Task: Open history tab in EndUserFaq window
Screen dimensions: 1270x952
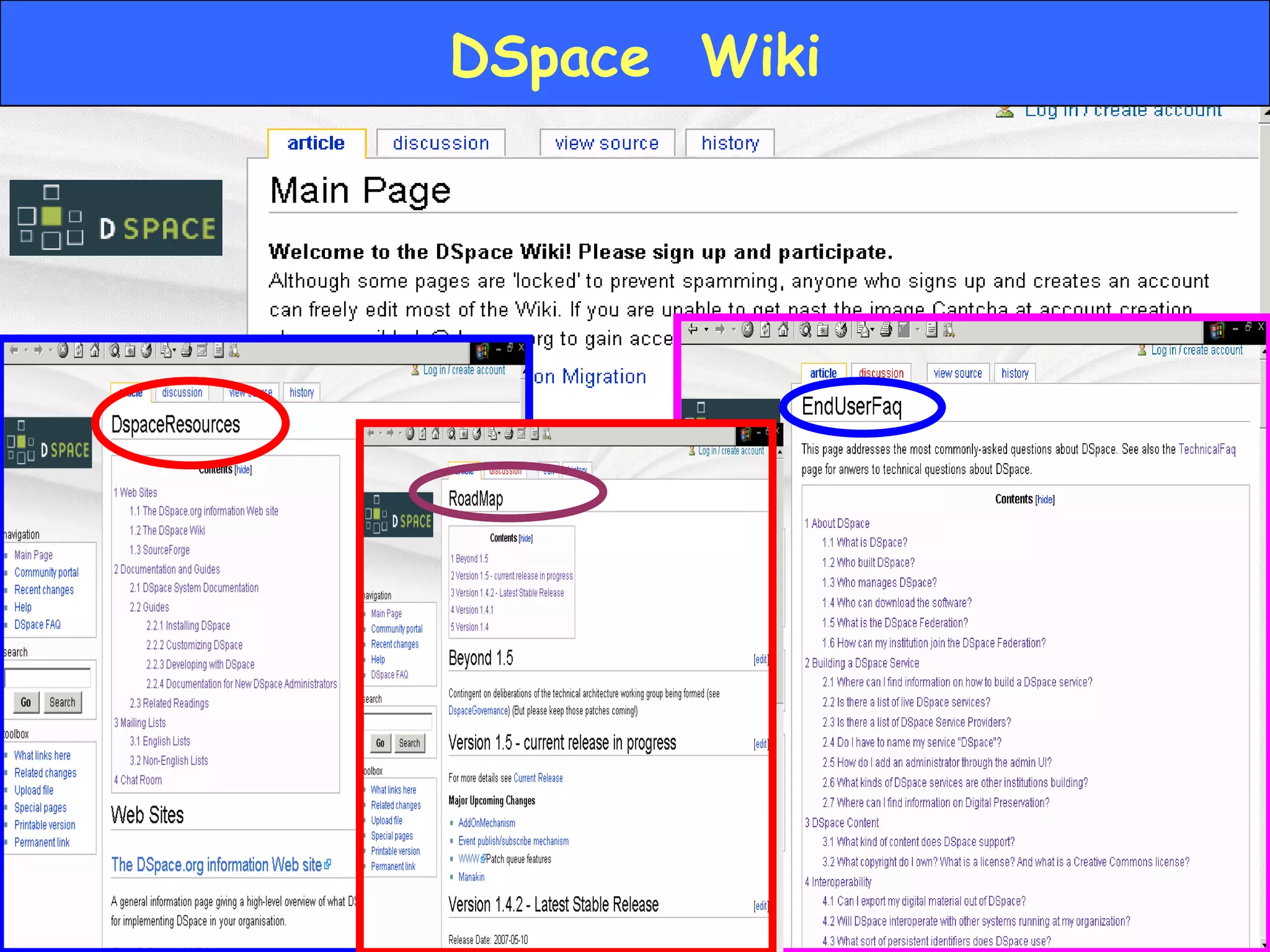Action: pos(1015,373)
